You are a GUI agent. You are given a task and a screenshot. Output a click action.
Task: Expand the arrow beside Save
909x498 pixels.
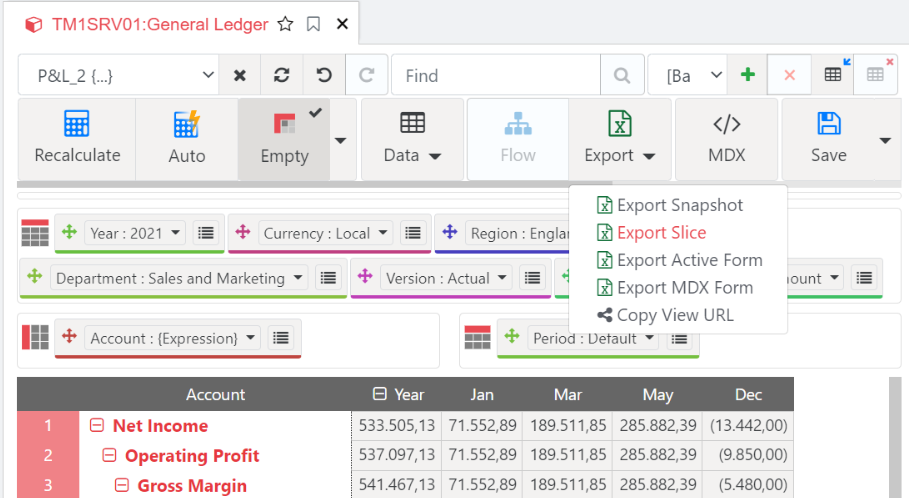click(x=885, y=140)
